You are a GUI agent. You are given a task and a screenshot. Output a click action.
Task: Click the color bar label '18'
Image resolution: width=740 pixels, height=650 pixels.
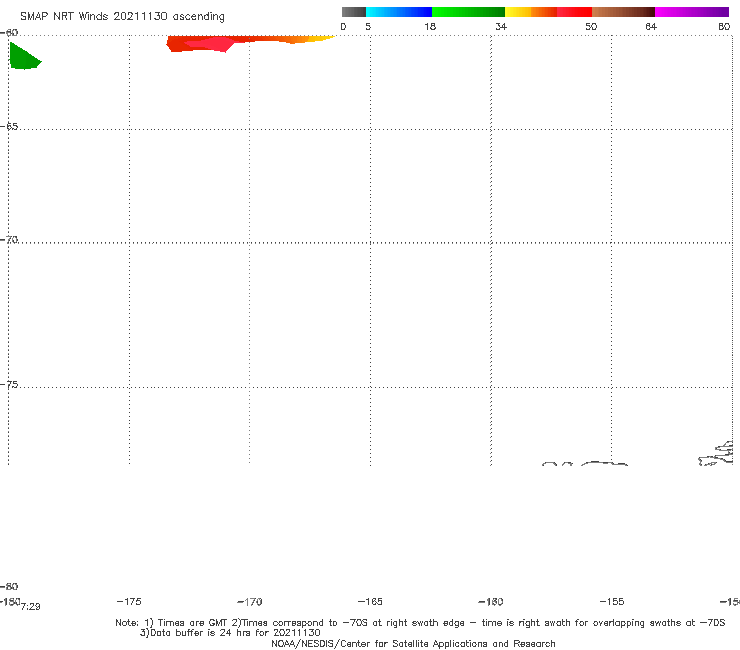(430, 26)
